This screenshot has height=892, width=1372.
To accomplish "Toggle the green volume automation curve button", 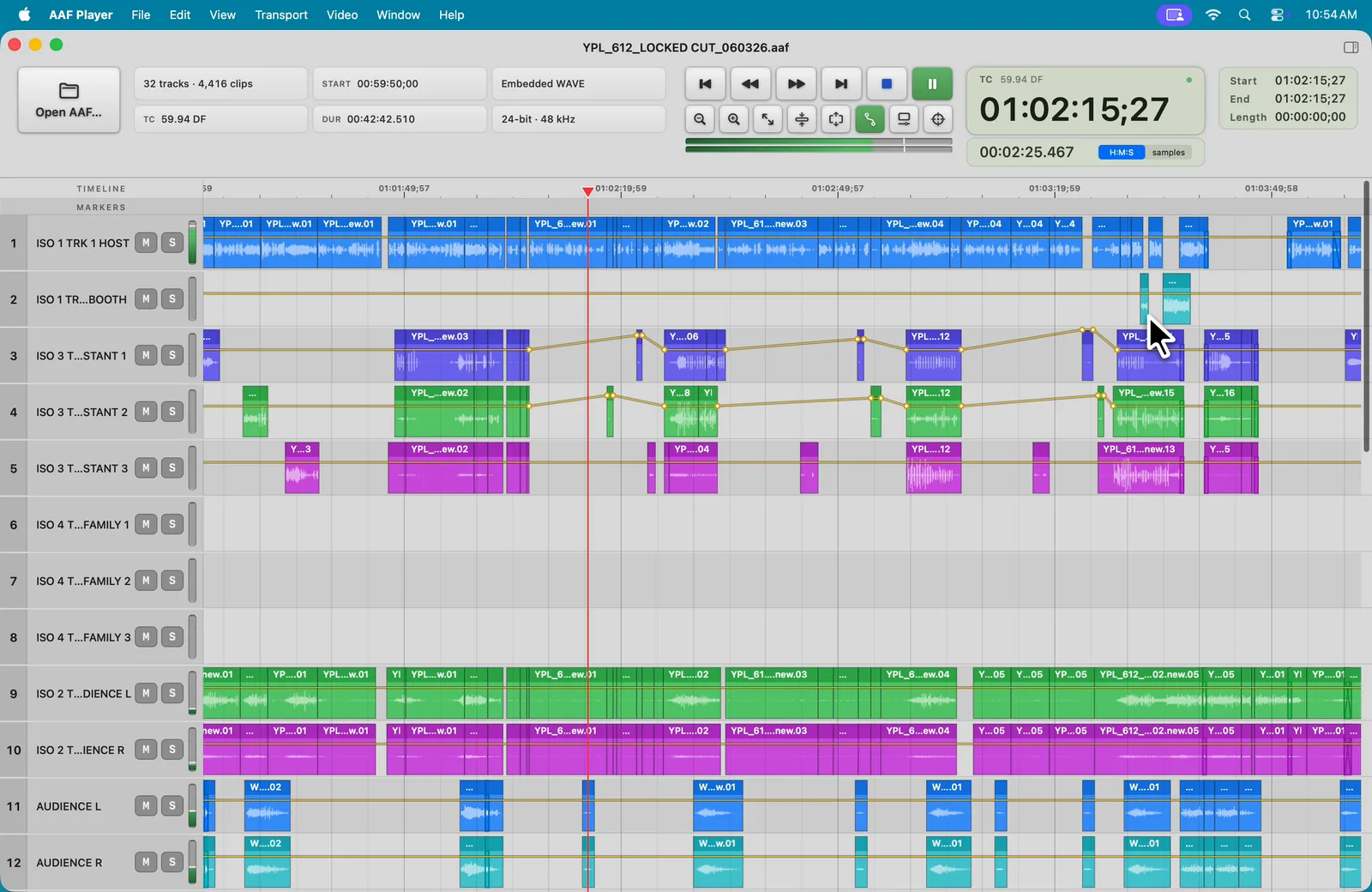I will pos(870,119).
